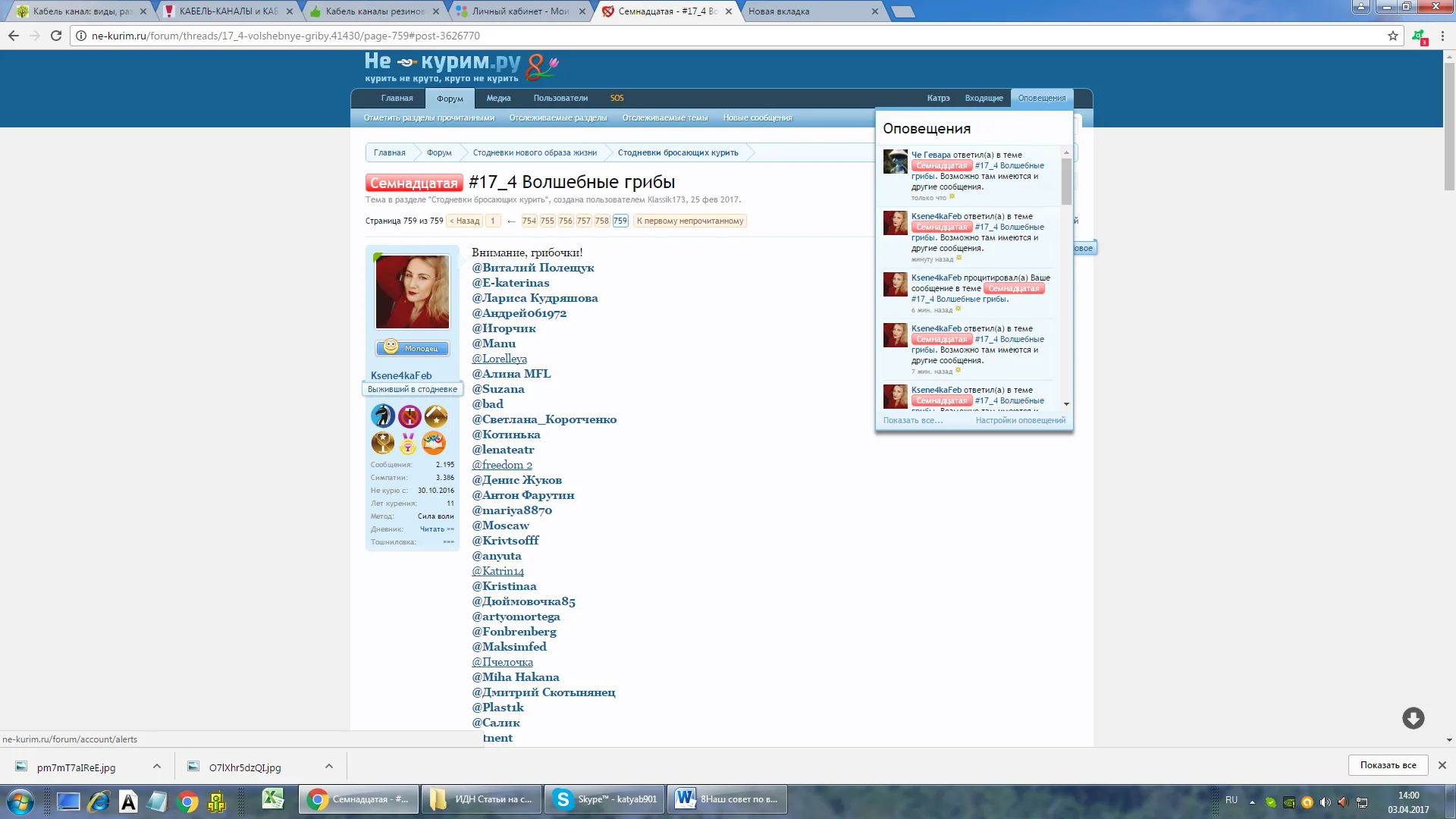Click Internet Explorer taskbar icon
Screen dimensions: 1456x819
tap(99, 801)
